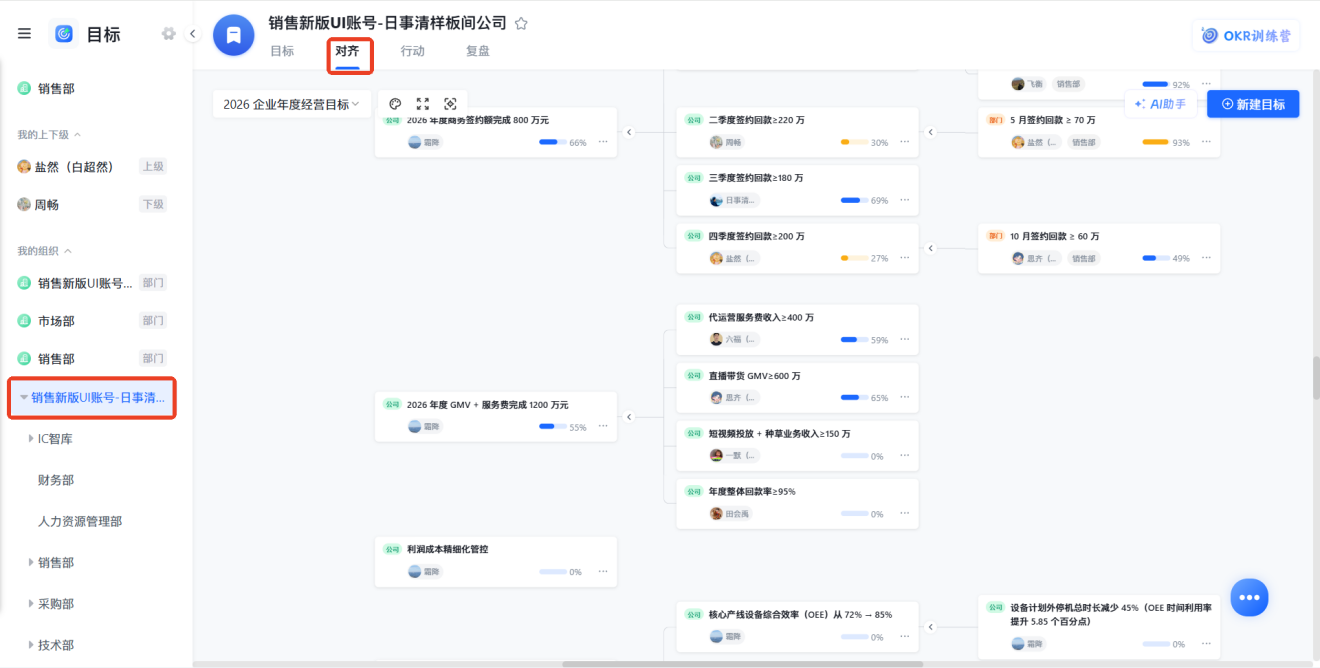Collapse 我的组织 section
Viewport: 1320px width, 668px height.
point(68,251)
